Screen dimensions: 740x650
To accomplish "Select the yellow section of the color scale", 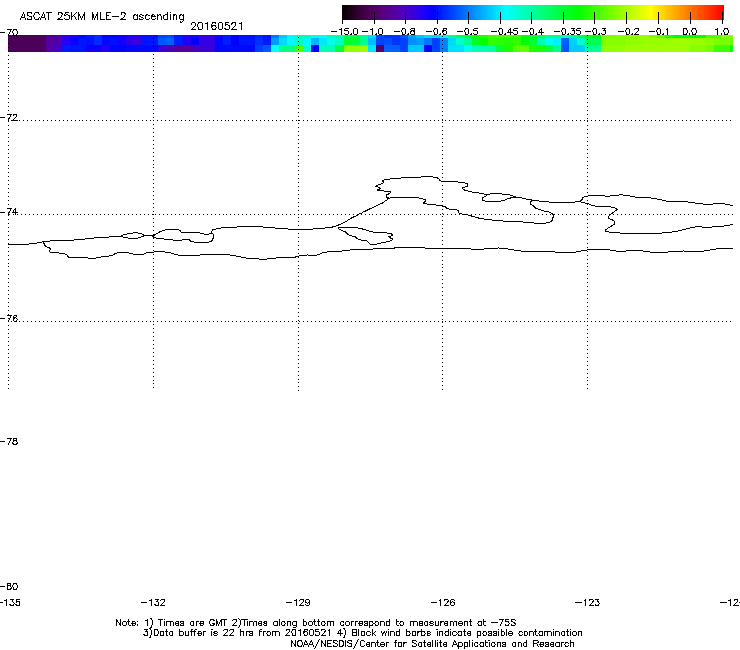I will [653, 12].
